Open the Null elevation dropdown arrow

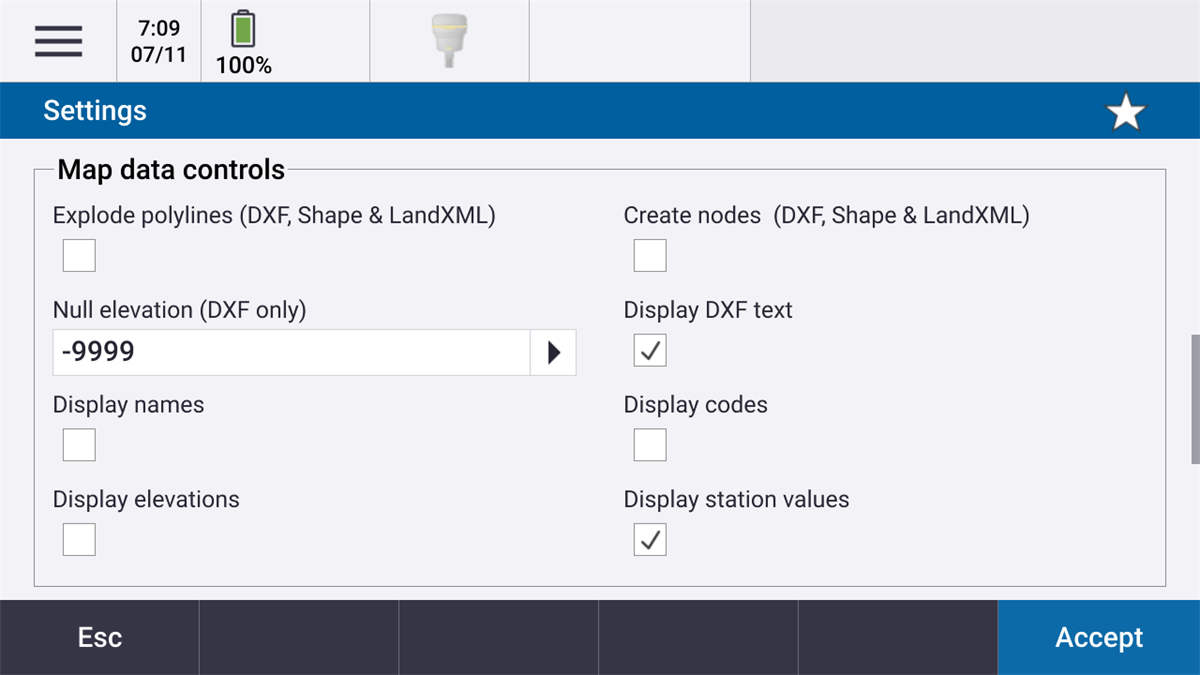[553, 352]
